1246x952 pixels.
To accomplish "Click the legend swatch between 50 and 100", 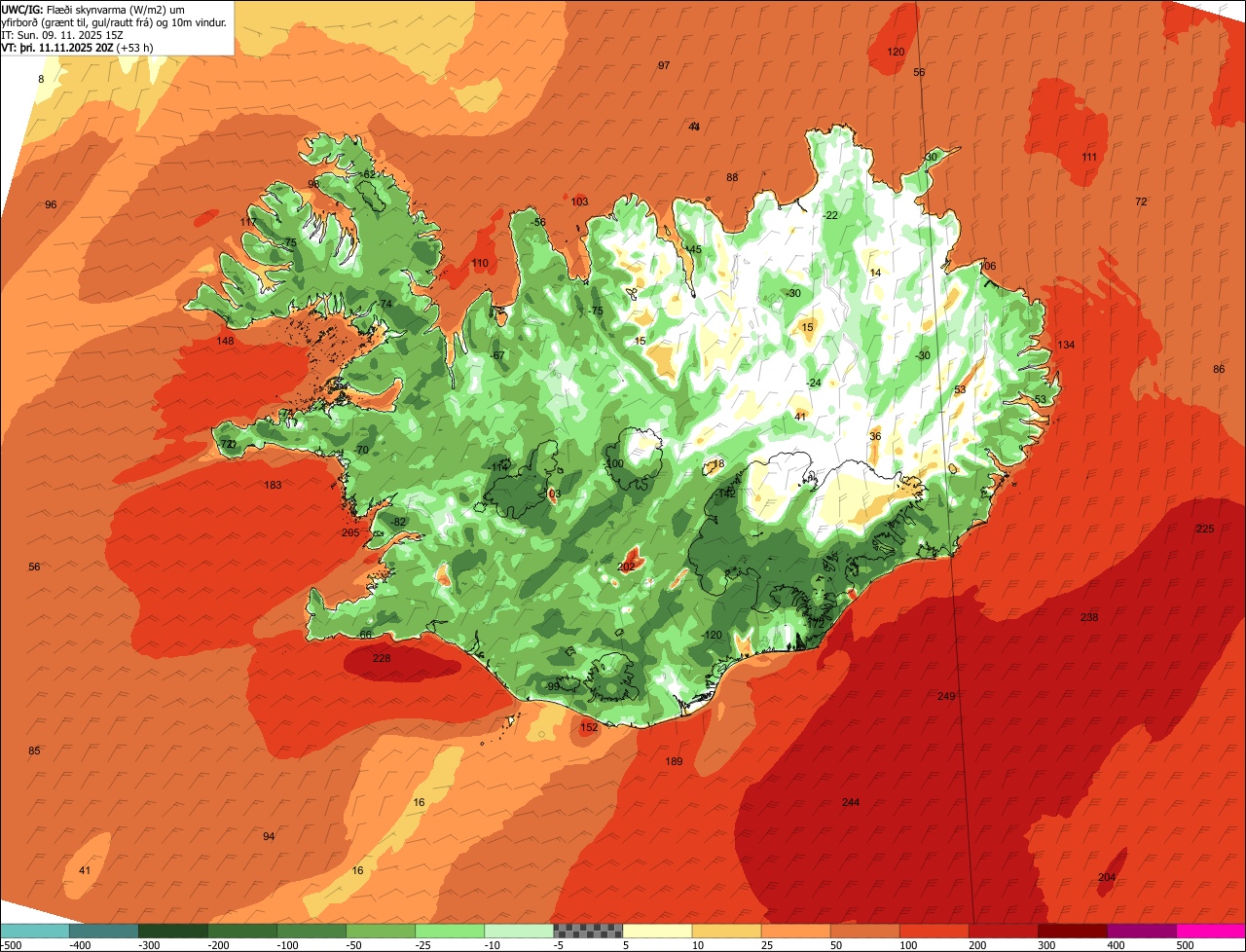I will pos(864,931).
